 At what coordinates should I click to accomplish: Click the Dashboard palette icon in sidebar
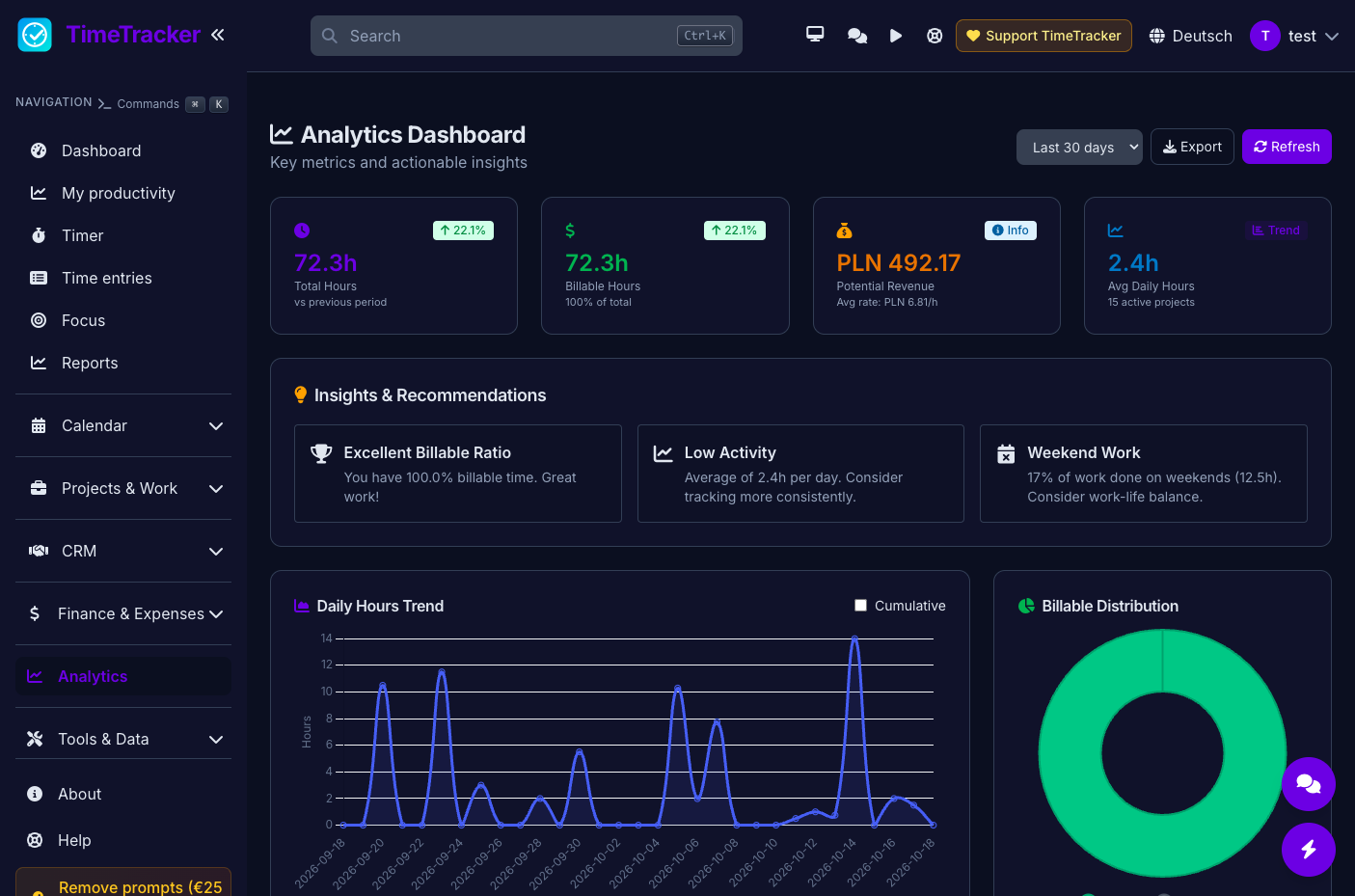(39, 150)
